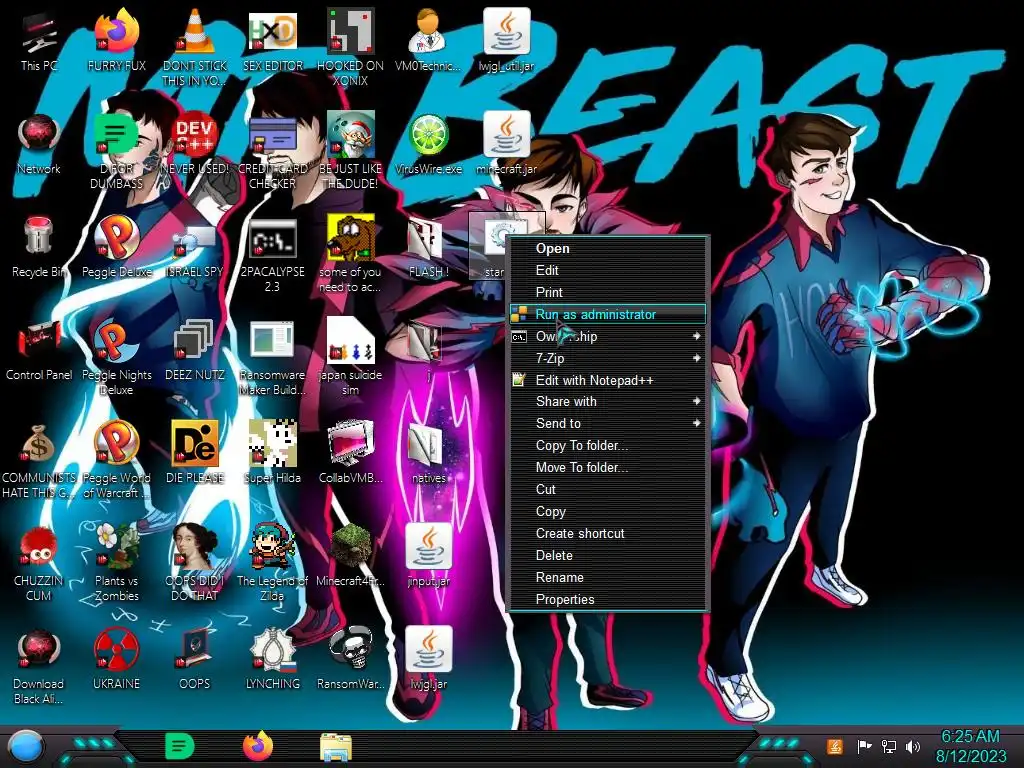Screen dimensions: 1024x768
Task: Choose Delete in context menu
Action: [607, 555]
